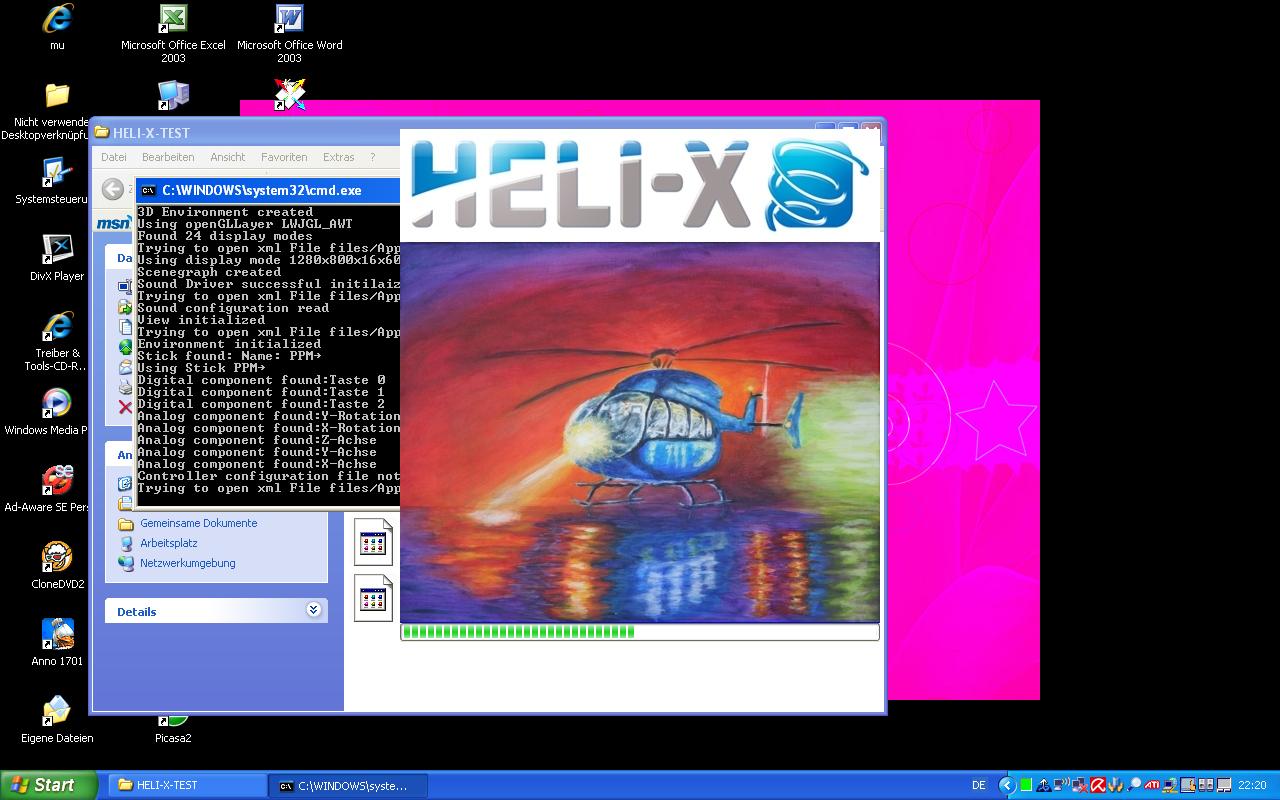Image resolution: width=1280 pixels, height=800 pixels.
Task: Open the Extras menu
Action: (x=338, y=157)
